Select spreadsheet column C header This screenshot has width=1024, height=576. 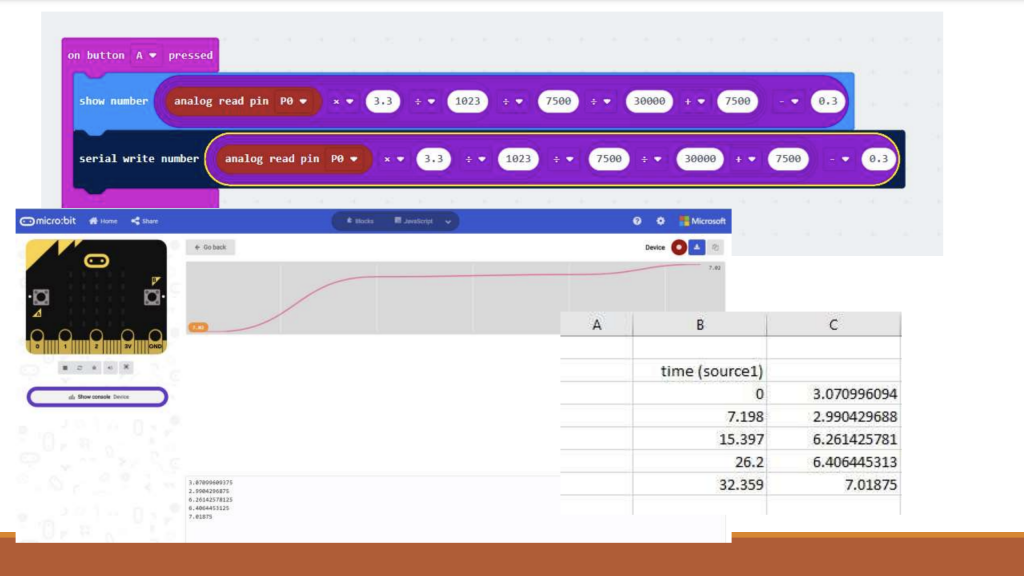coord(833,325)
